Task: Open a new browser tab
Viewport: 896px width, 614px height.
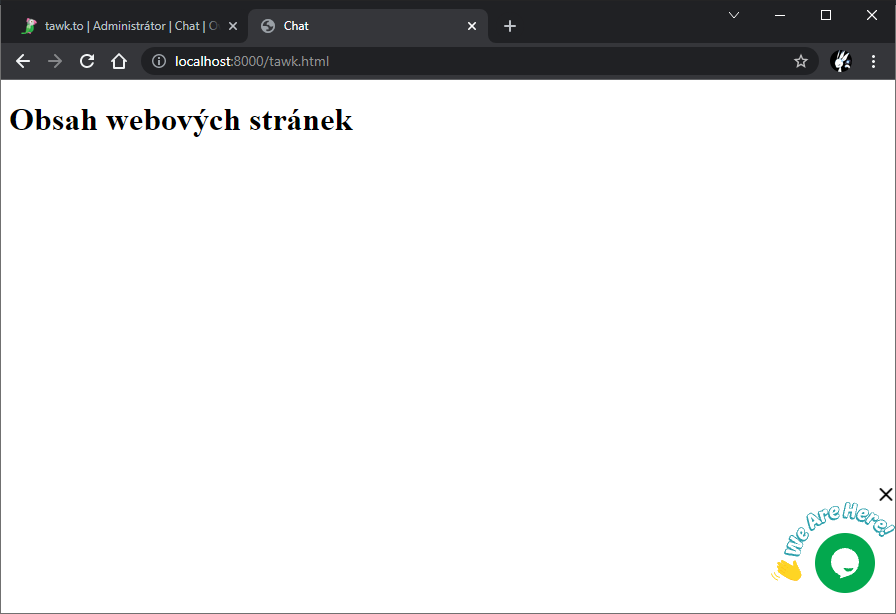Action: 510,26
